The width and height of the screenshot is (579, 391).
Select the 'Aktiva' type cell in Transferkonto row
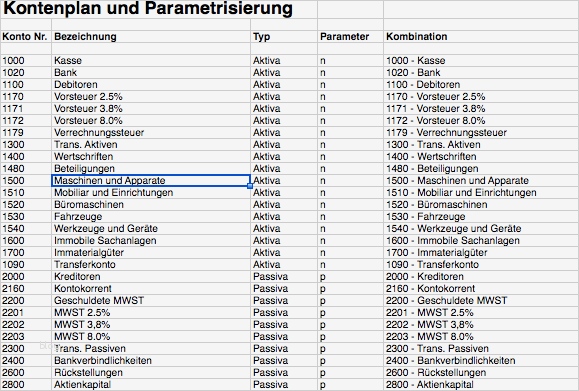[284, 264]
